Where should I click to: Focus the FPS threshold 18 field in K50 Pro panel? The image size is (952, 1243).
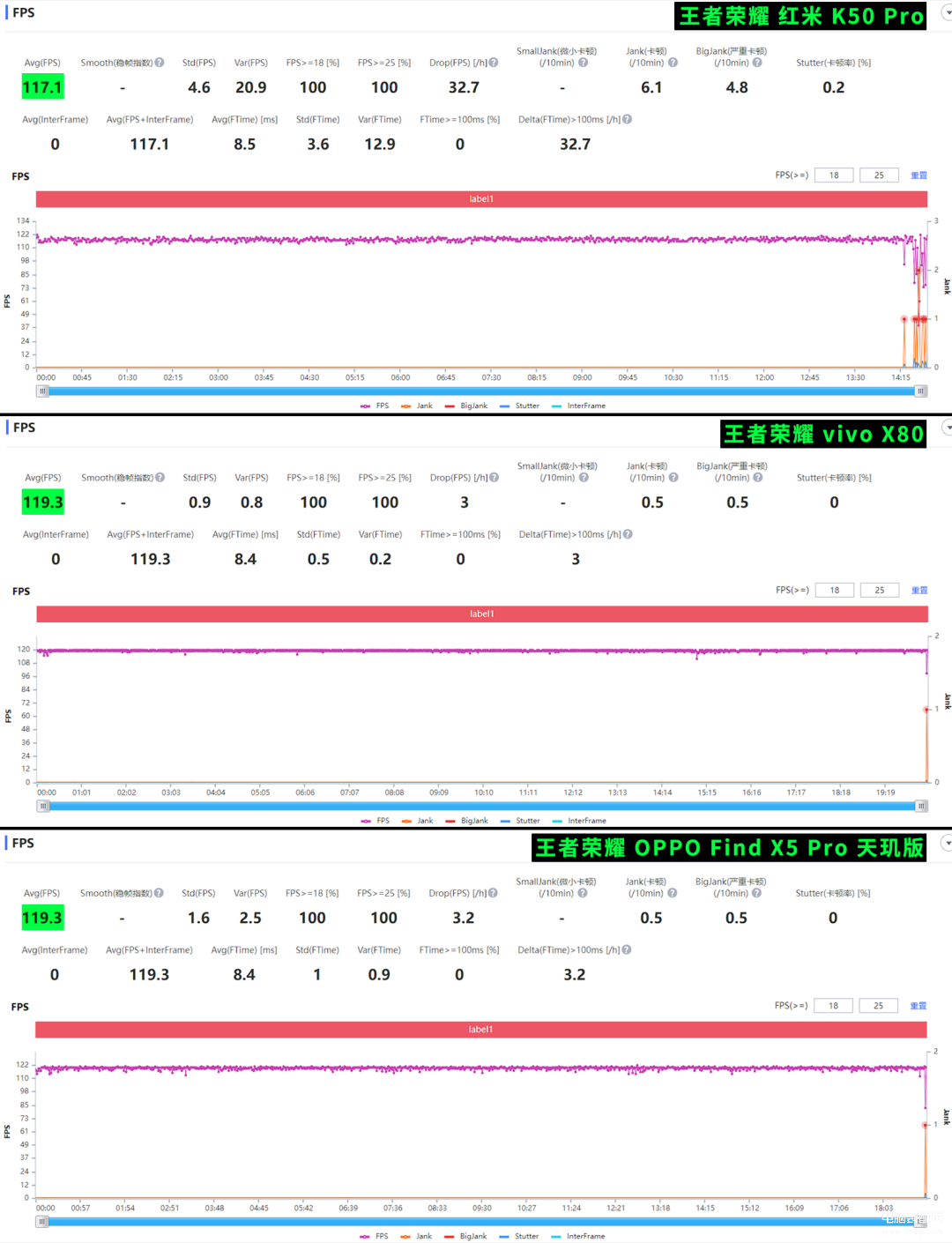[834, 175]
